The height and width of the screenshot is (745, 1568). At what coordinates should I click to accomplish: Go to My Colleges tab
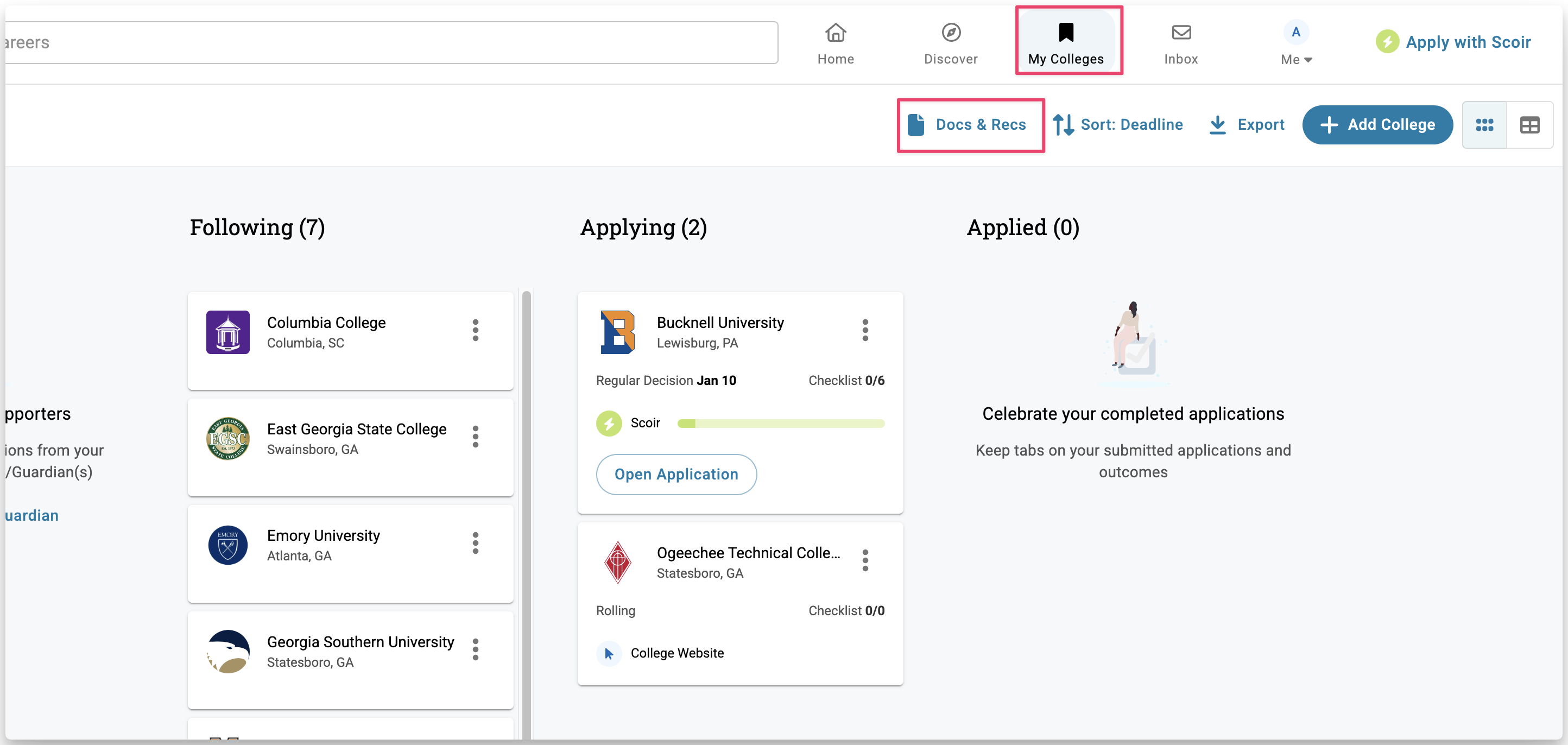click(x=1066, y=42)
